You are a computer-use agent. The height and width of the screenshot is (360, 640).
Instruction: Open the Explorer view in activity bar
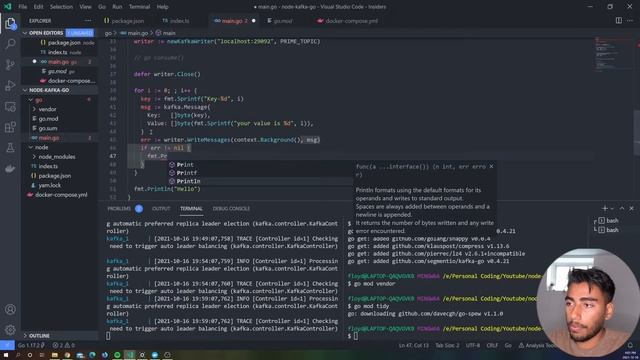point(11,24)
